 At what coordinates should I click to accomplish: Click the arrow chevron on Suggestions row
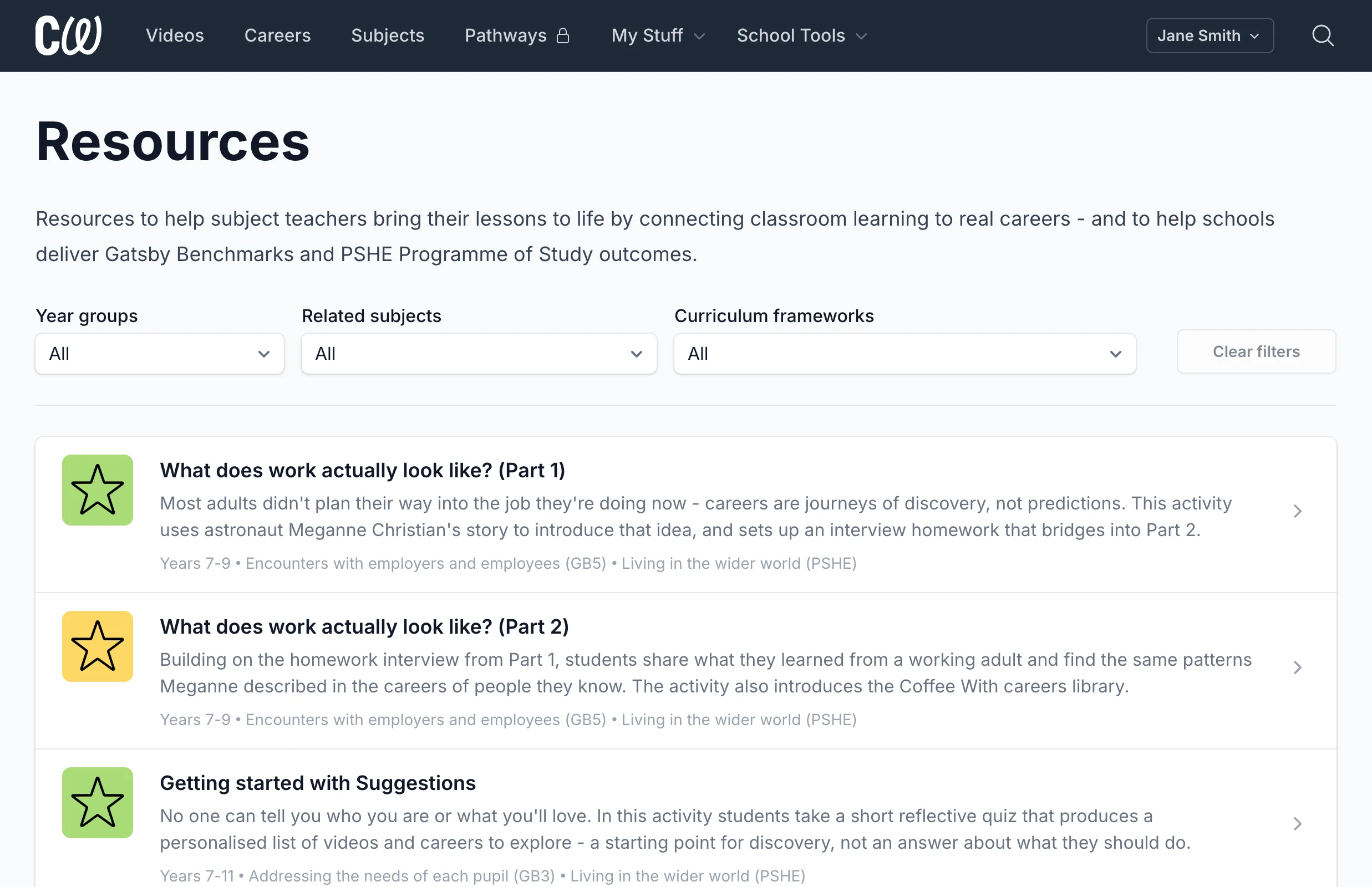point(1298,824)
